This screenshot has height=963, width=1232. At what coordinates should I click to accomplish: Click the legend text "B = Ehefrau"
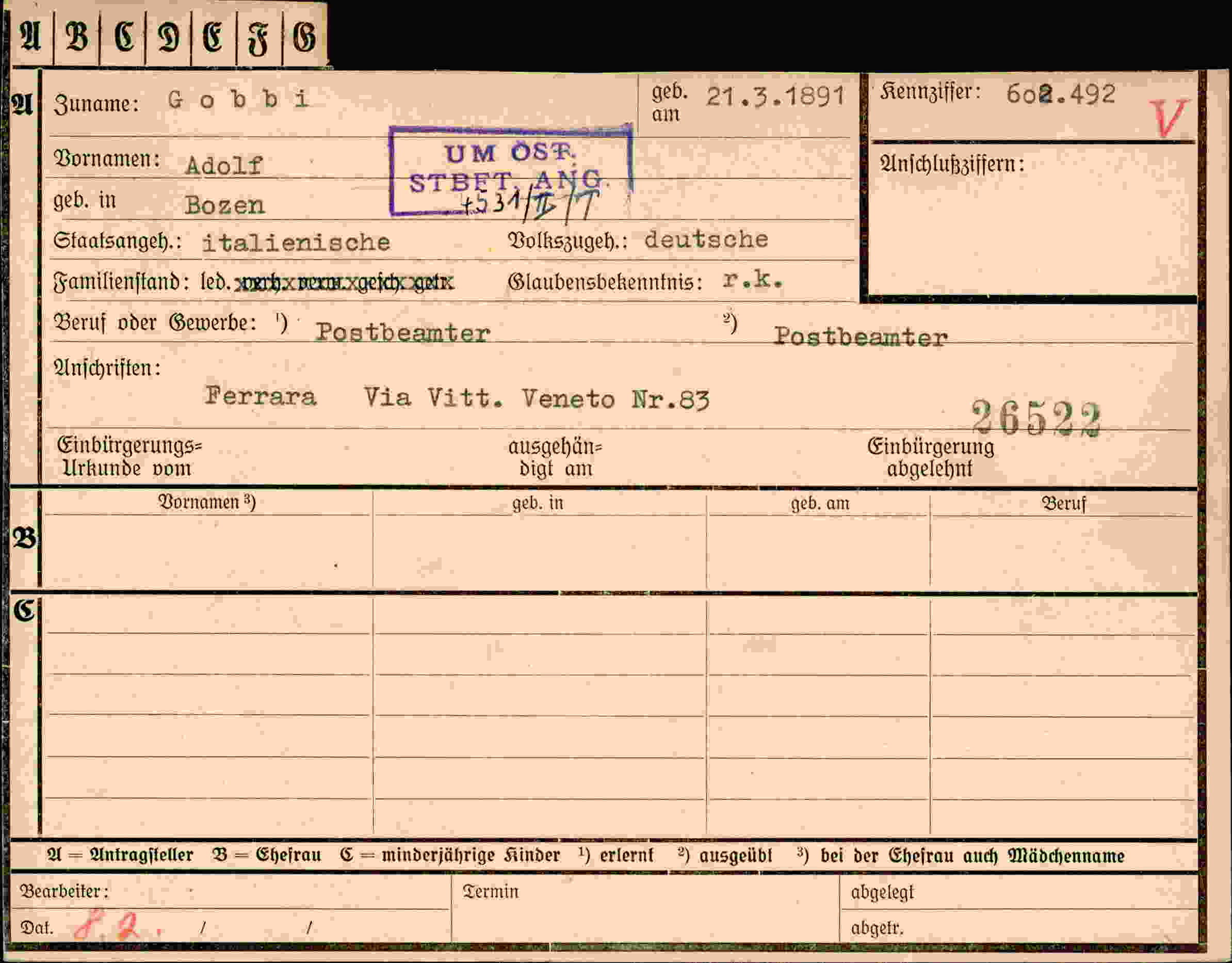[267, 855]
